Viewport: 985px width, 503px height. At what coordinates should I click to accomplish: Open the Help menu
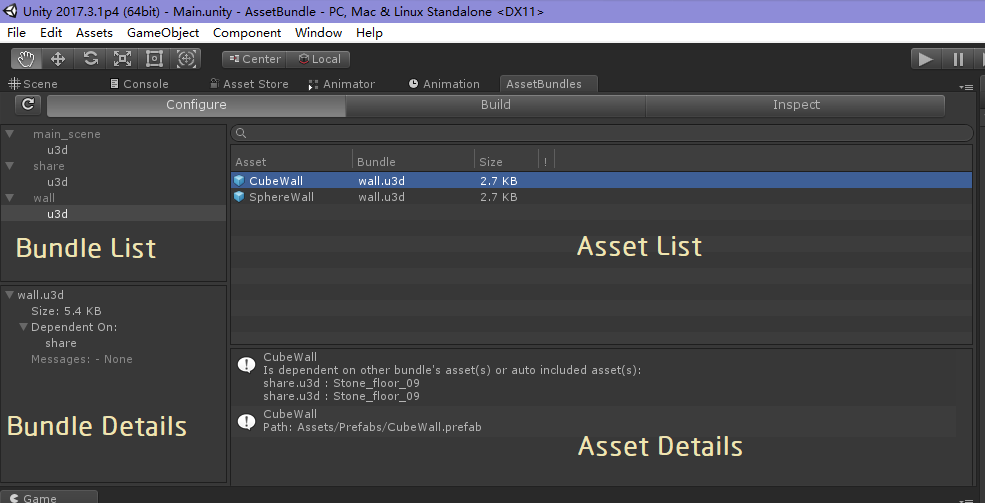pyautogui.click(x=369, y=33)
